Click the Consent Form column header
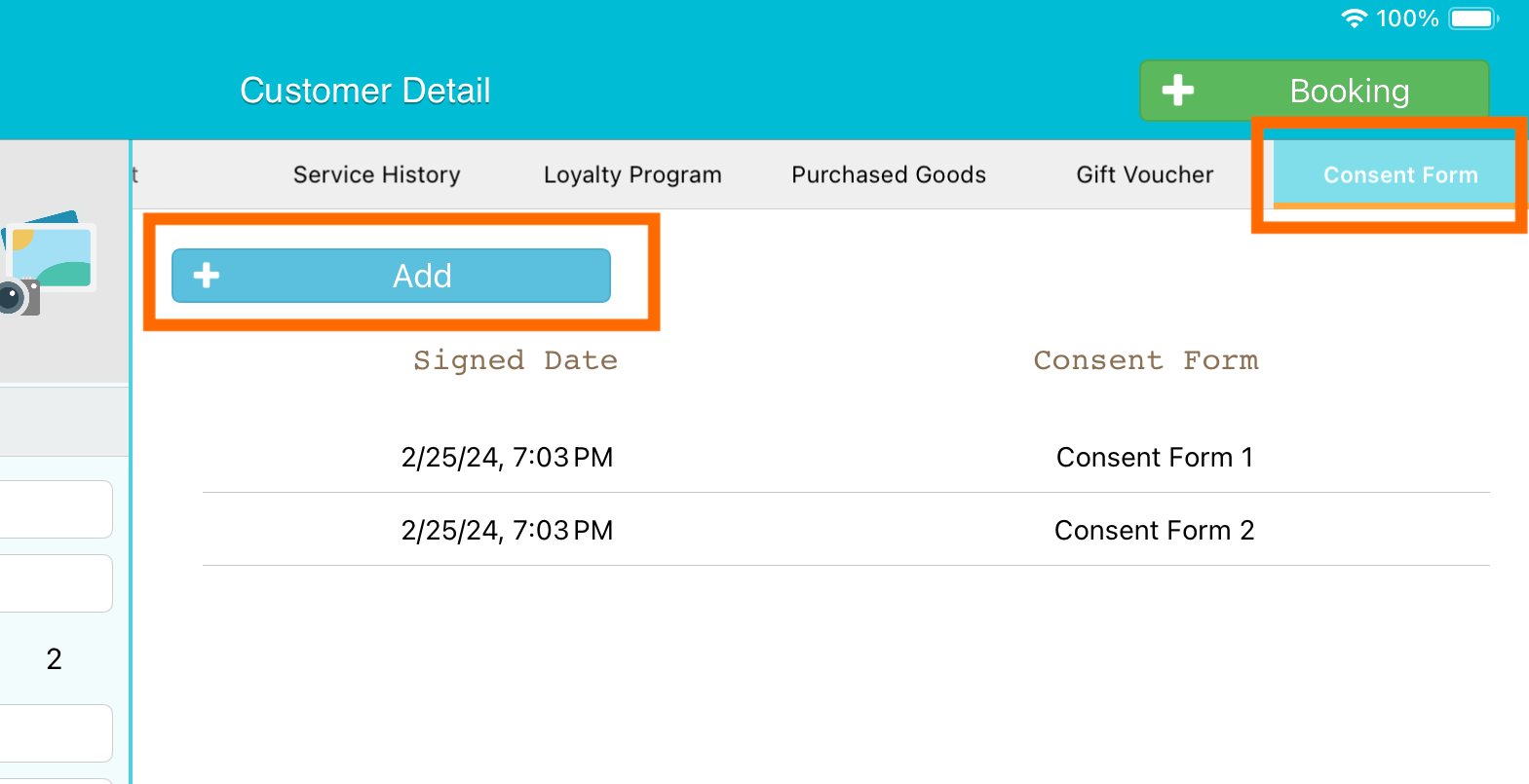Image resolution: width=1529 pixels, height=784 pixels. [x=1146, y=360]
